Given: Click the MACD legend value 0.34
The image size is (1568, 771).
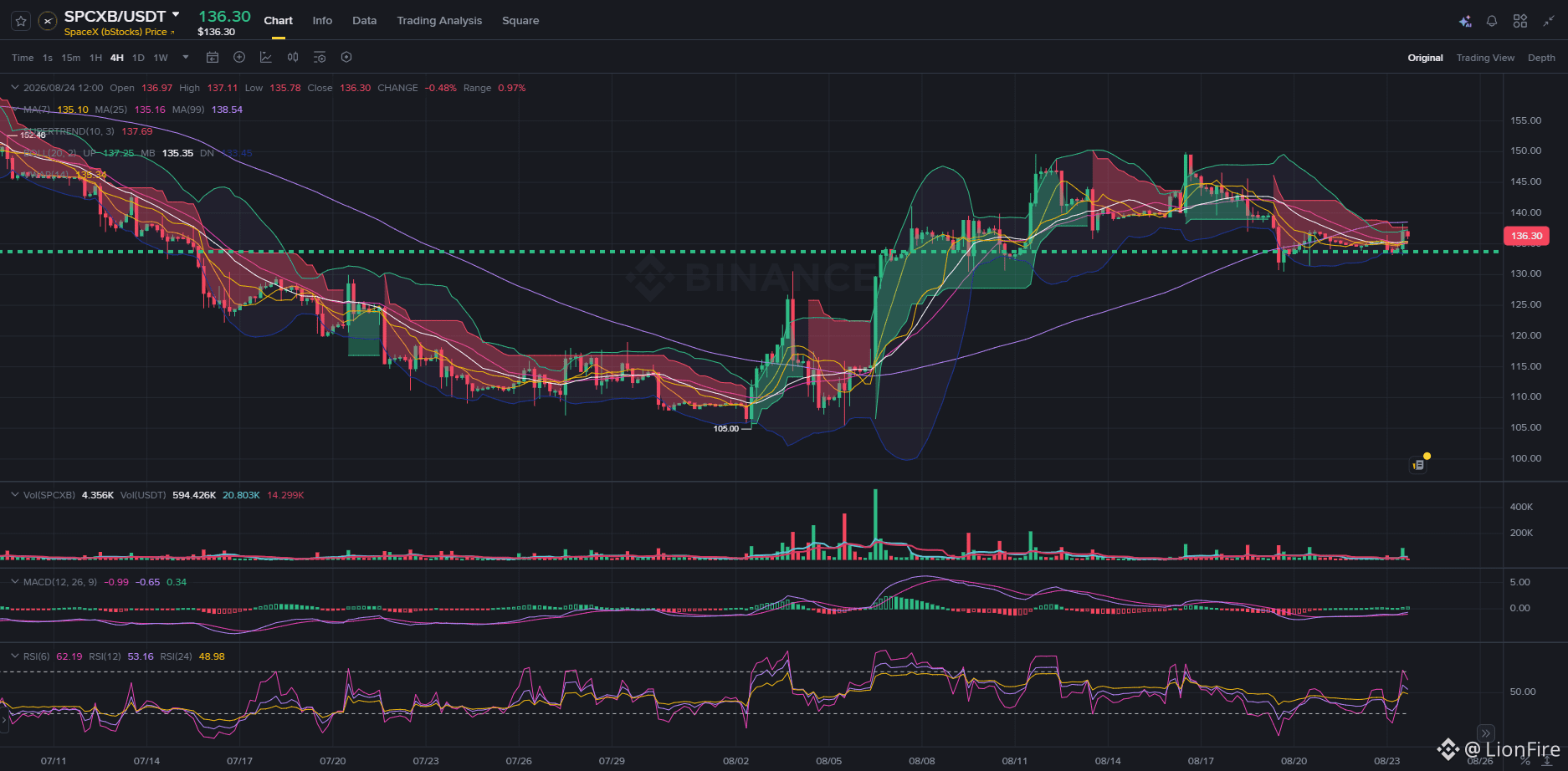Looking at the screenshot, I should 177,582.
